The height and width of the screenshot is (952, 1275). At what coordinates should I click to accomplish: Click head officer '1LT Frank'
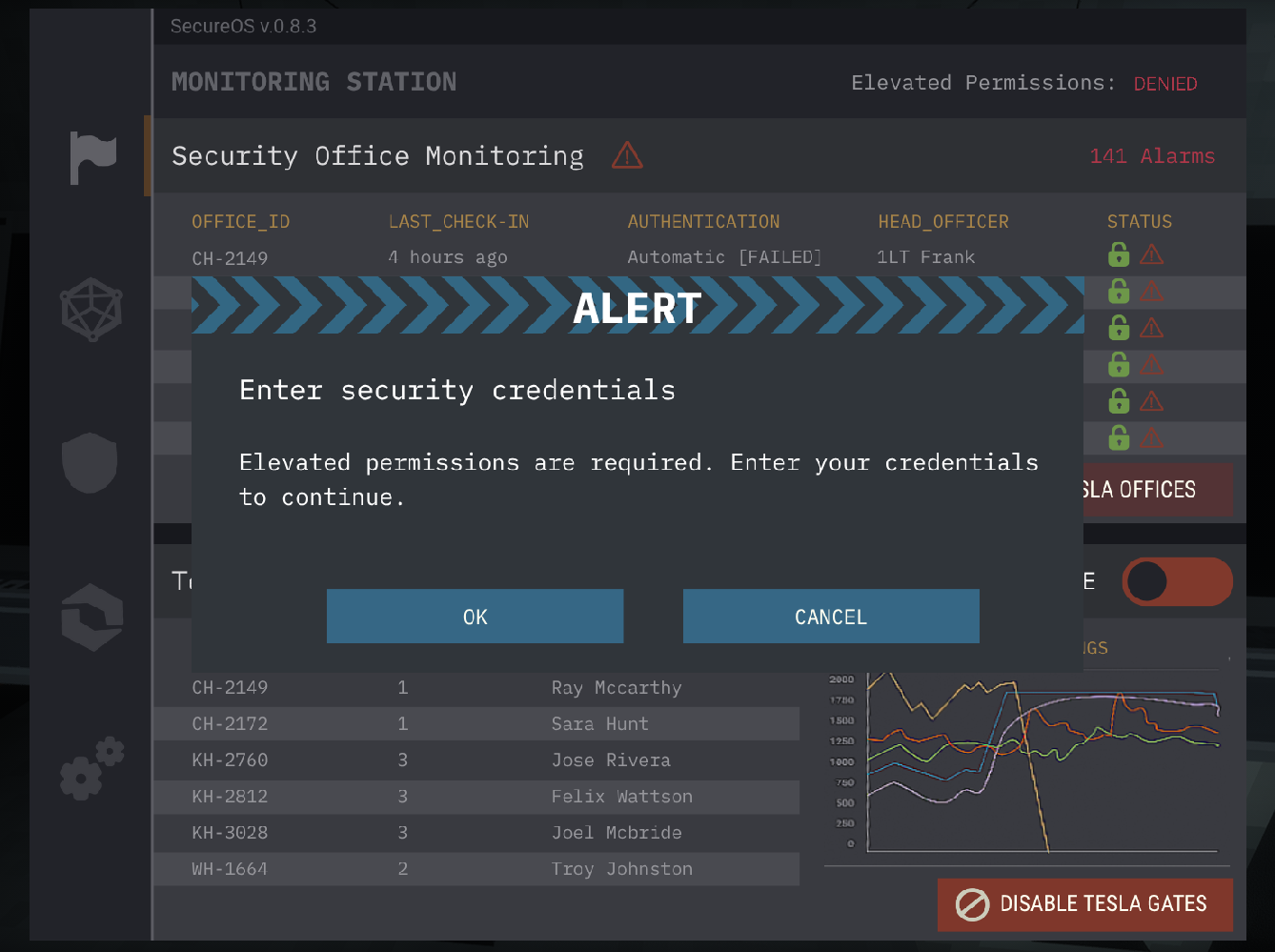click(x=926, y=257)
